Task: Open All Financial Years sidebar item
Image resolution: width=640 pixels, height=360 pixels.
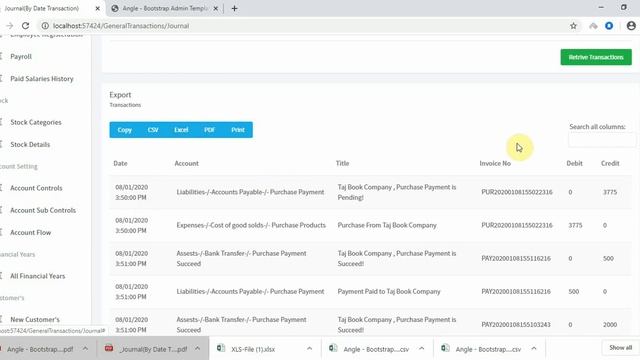Action: pos(38,276)
